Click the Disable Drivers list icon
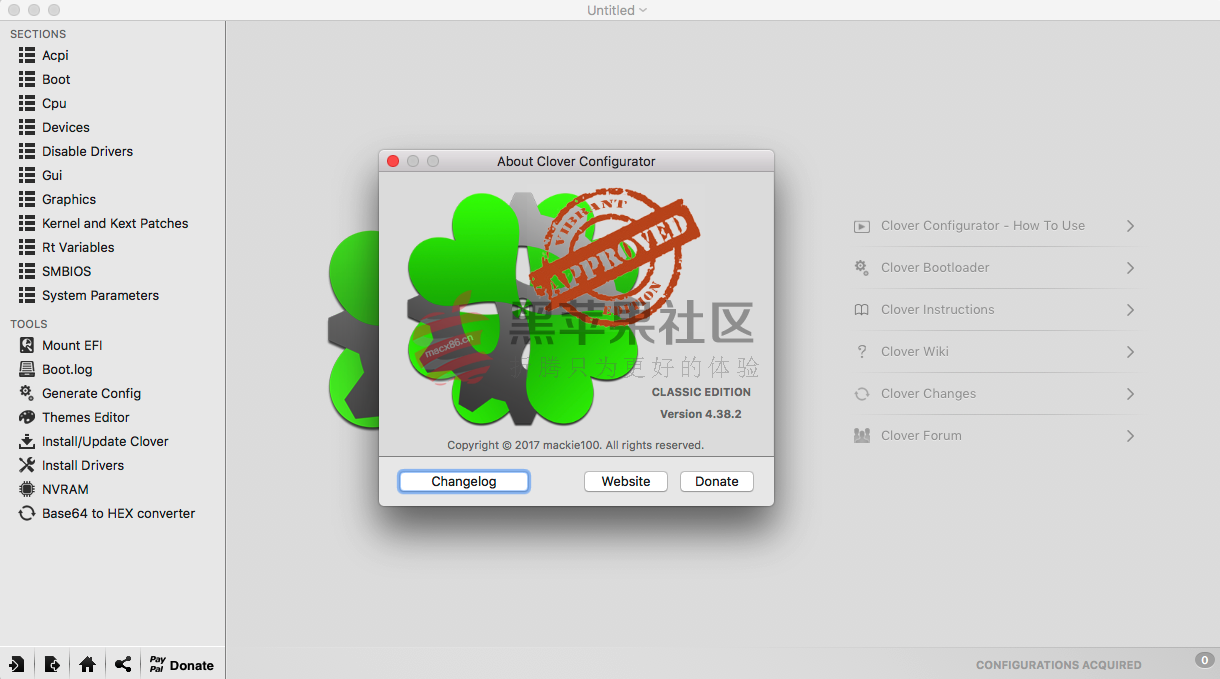The width and height of the screenshot is (1220, 679). (27, 151)
